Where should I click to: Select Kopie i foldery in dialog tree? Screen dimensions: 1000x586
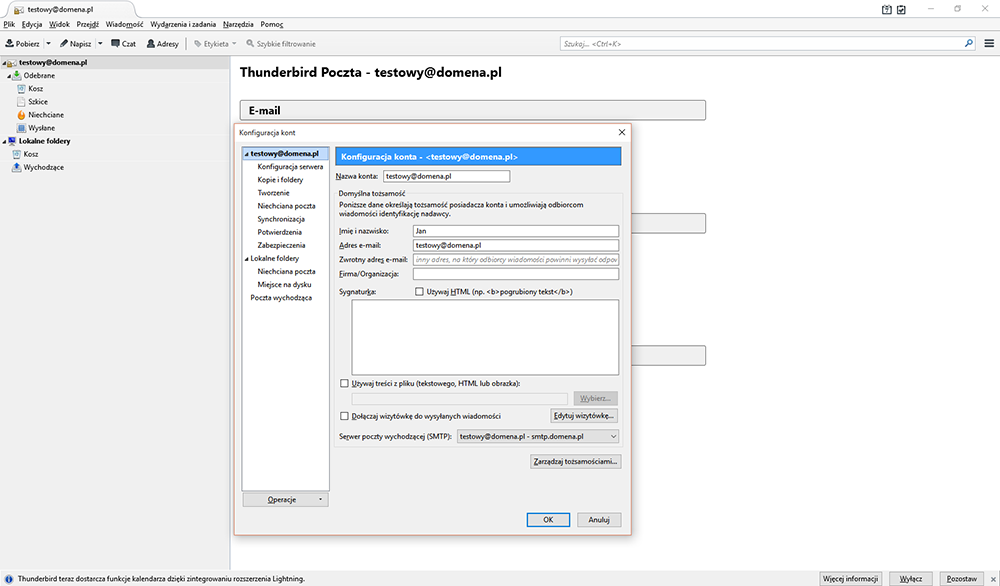click(x=280, y=180)
